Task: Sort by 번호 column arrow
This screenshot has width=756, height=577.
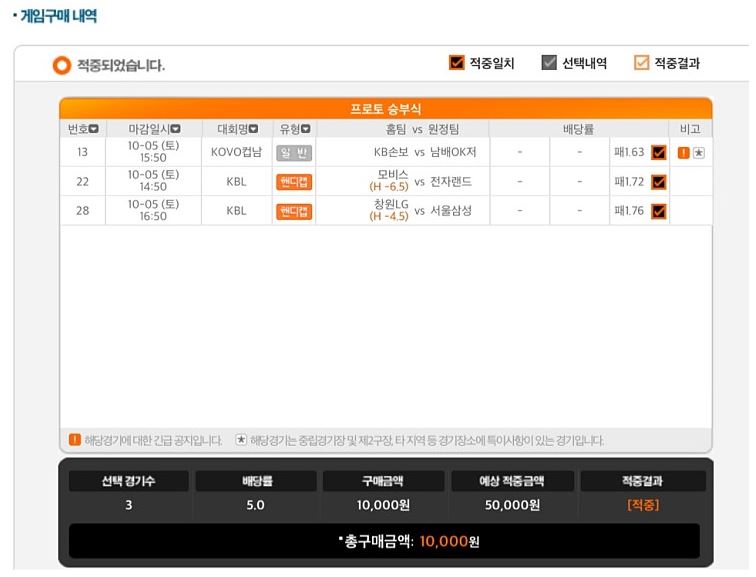Action: (x=94, y=129)
